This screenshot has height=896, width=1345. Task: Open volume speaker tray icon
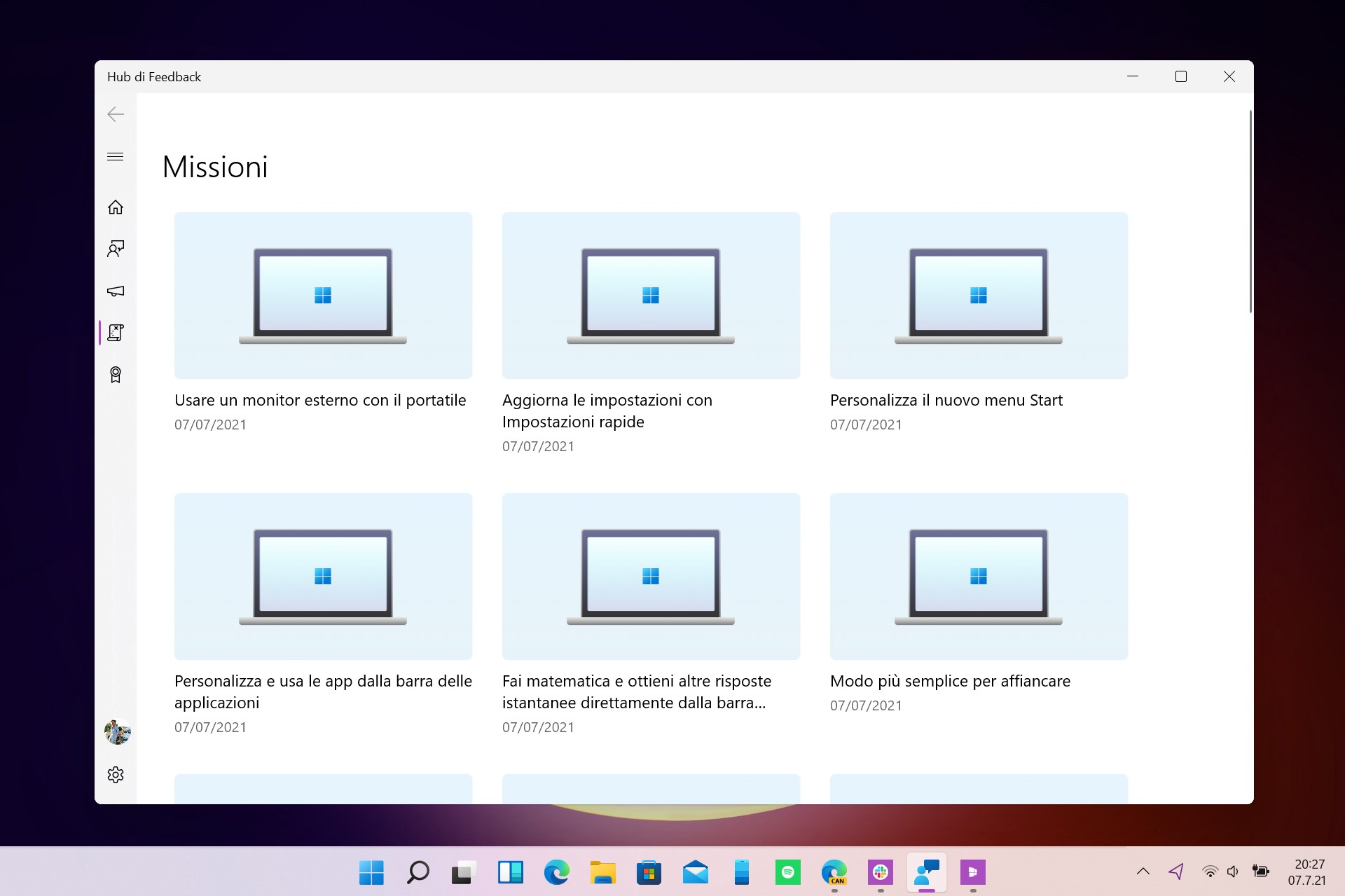[x=1233, y=871]
